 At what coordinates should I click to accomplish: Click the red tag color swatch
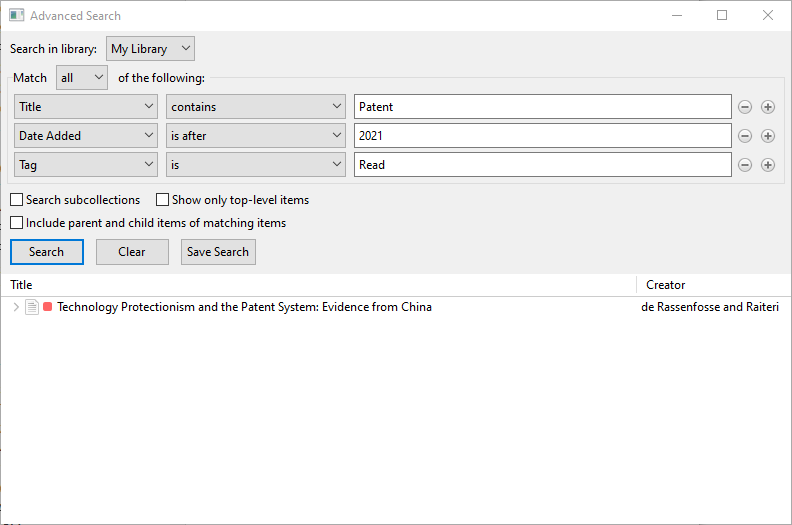pos(47,307)
